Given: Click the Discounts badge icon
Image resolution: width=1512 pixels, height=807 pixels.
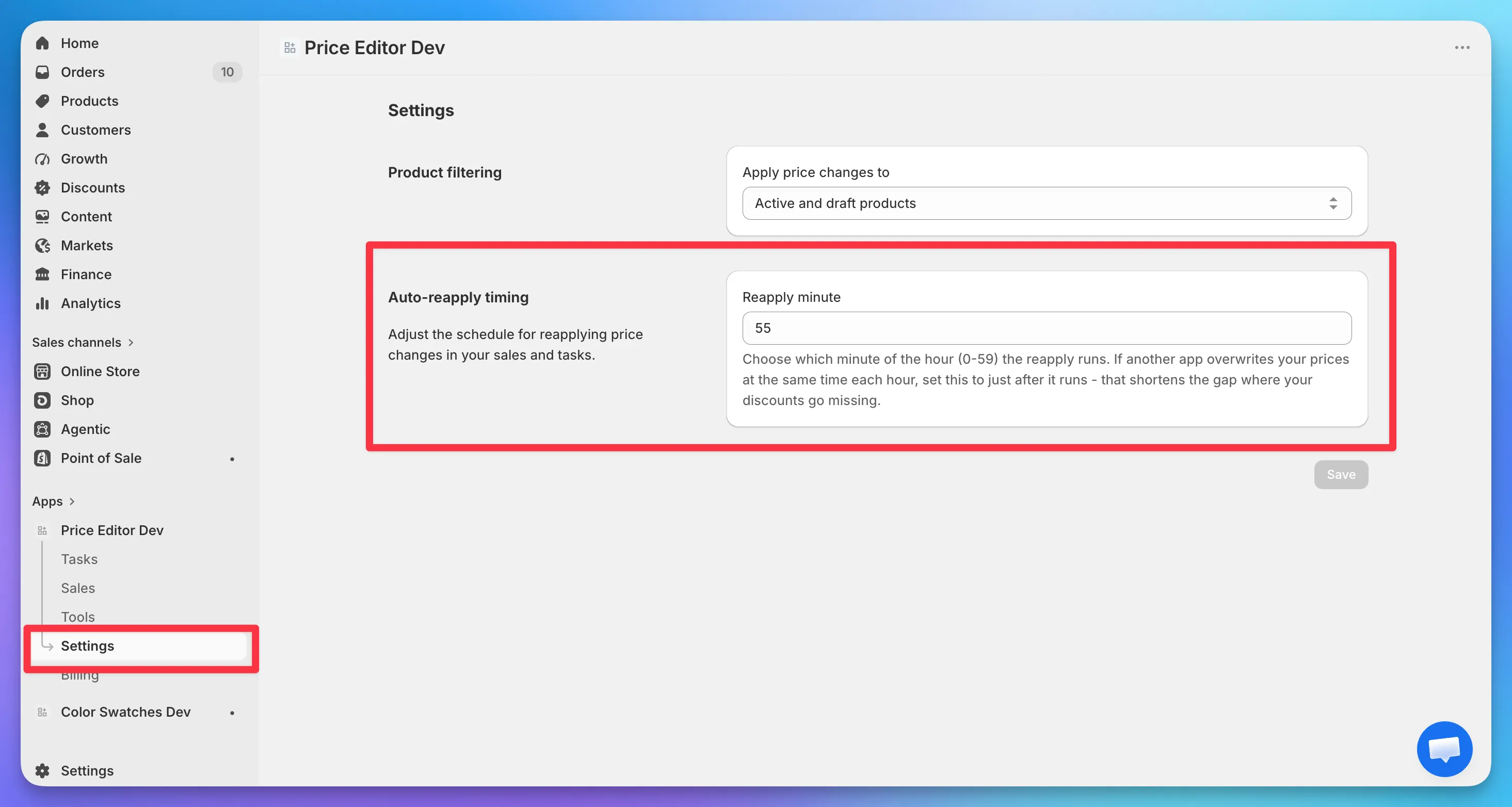Looking at the screenshot, I should point(42,187).
